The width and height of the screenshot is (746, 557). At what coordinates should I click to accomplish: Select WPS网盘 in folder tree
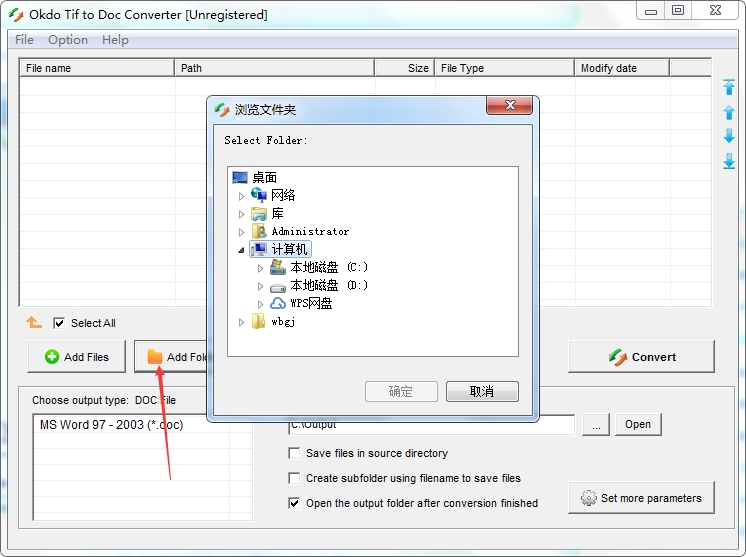point(311,303)
